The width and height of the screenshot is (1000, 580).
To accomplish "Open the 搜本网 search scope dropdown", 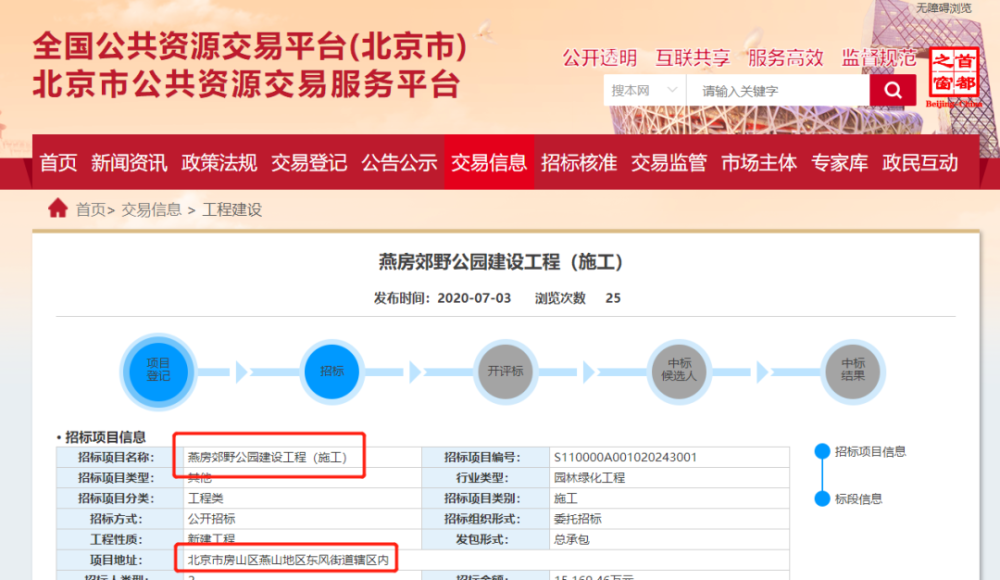I will (645, 90).
